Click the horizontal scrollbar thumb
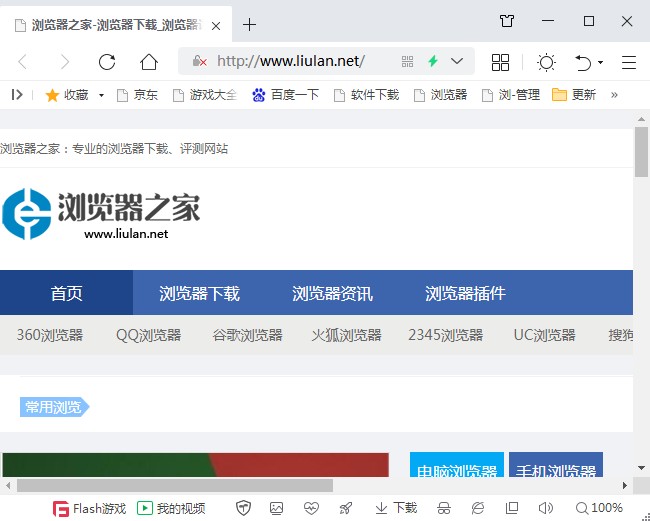 pos(175,485)
